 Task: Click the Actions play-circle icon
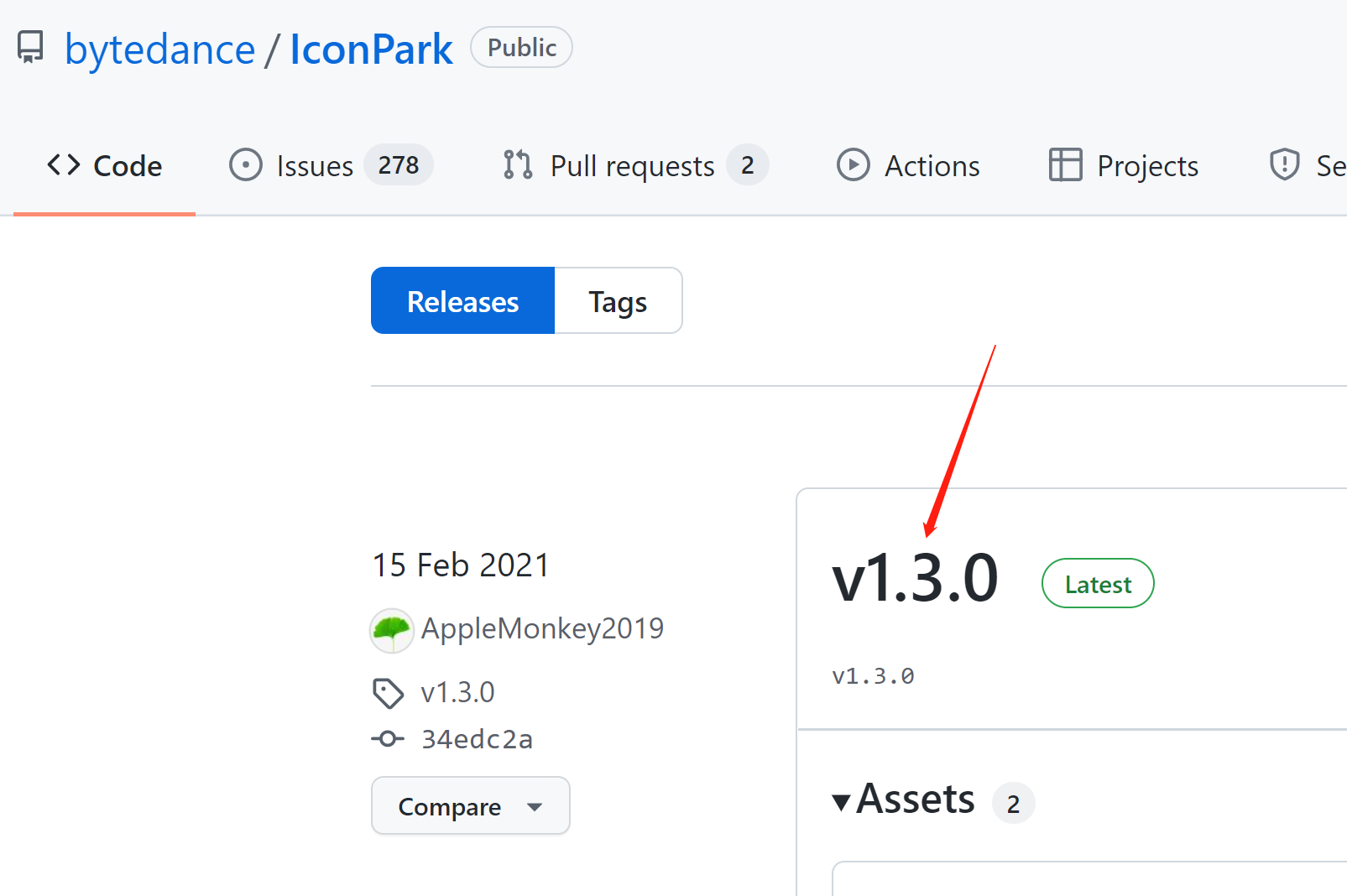point(853,165)
